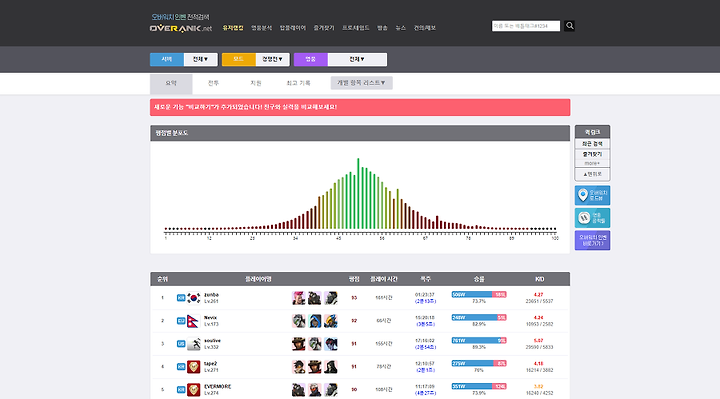
Task: Select EVERMORE's second hero portrait
Action: coord(315,390)
